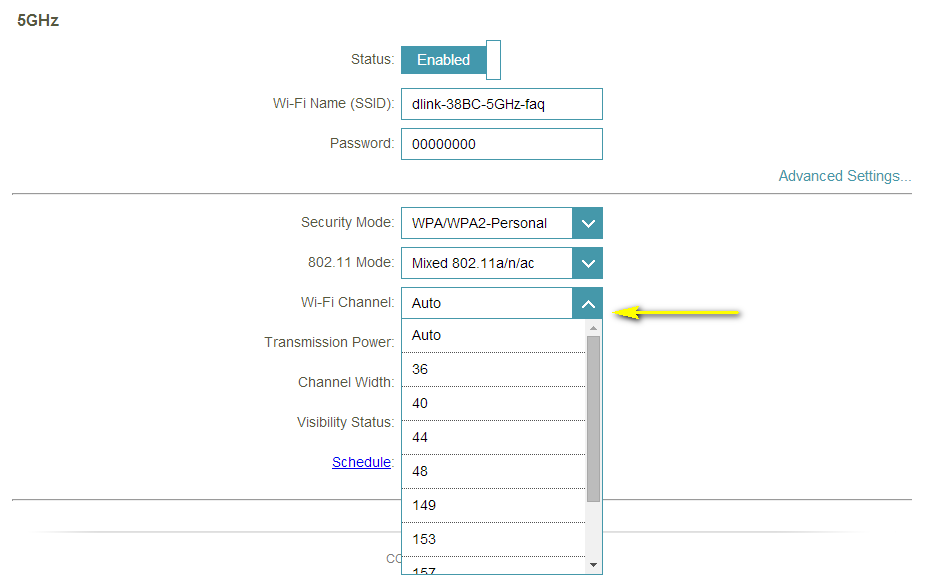Choose channel 44 in the dropdown
Image resolution: width=936 pixels, height=582 pixels.
492,438
